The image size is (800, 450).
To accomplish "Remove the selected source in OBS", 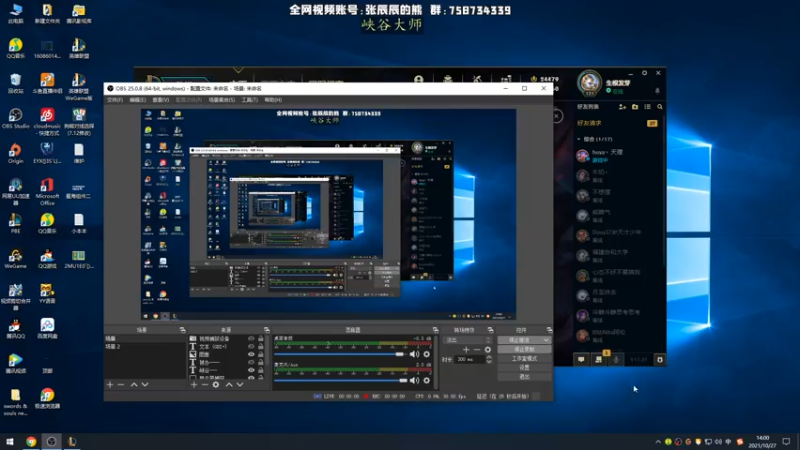I will click(205, 384).
